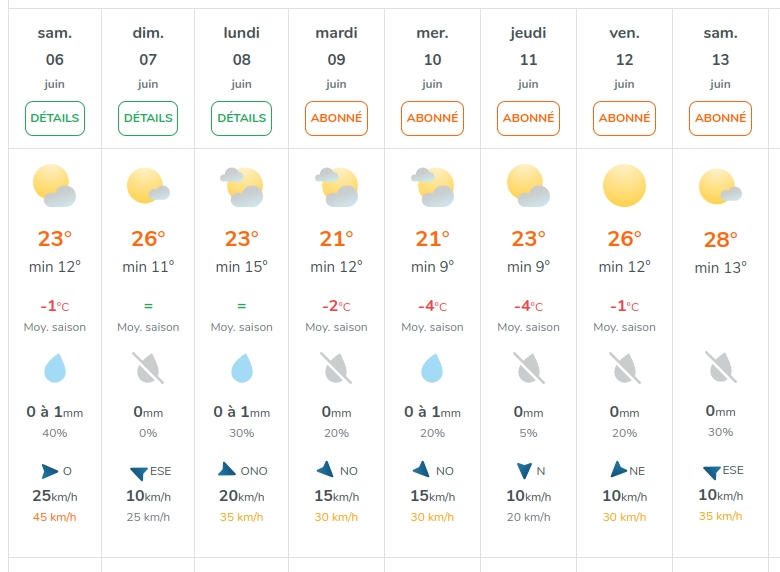Viewport: 780px width, 572px height.
Task: Click the crossed-out raindrop icon for dimanche 07
Action: pos(148,368)
